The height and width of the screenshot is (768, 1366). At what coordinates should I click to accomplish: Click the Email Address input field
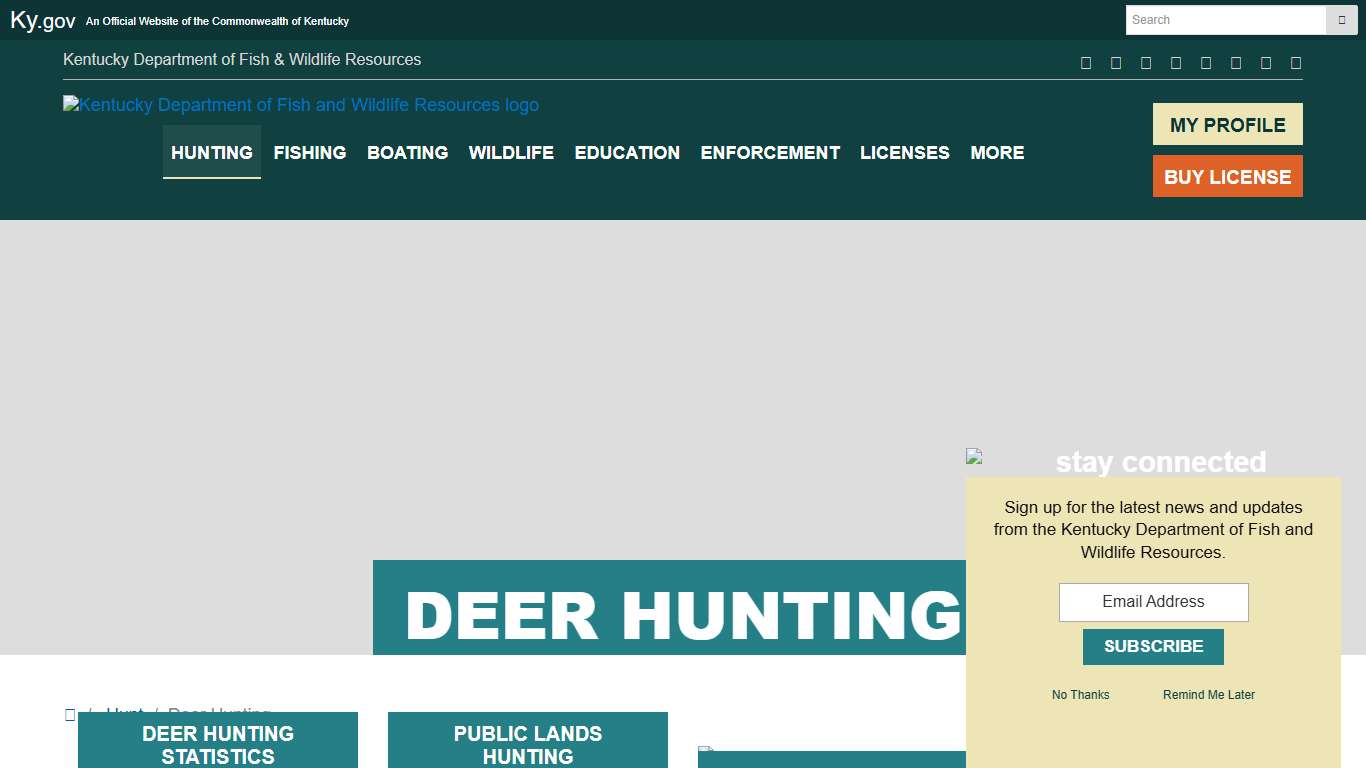pyautogui.click(x=1152, y=602)
